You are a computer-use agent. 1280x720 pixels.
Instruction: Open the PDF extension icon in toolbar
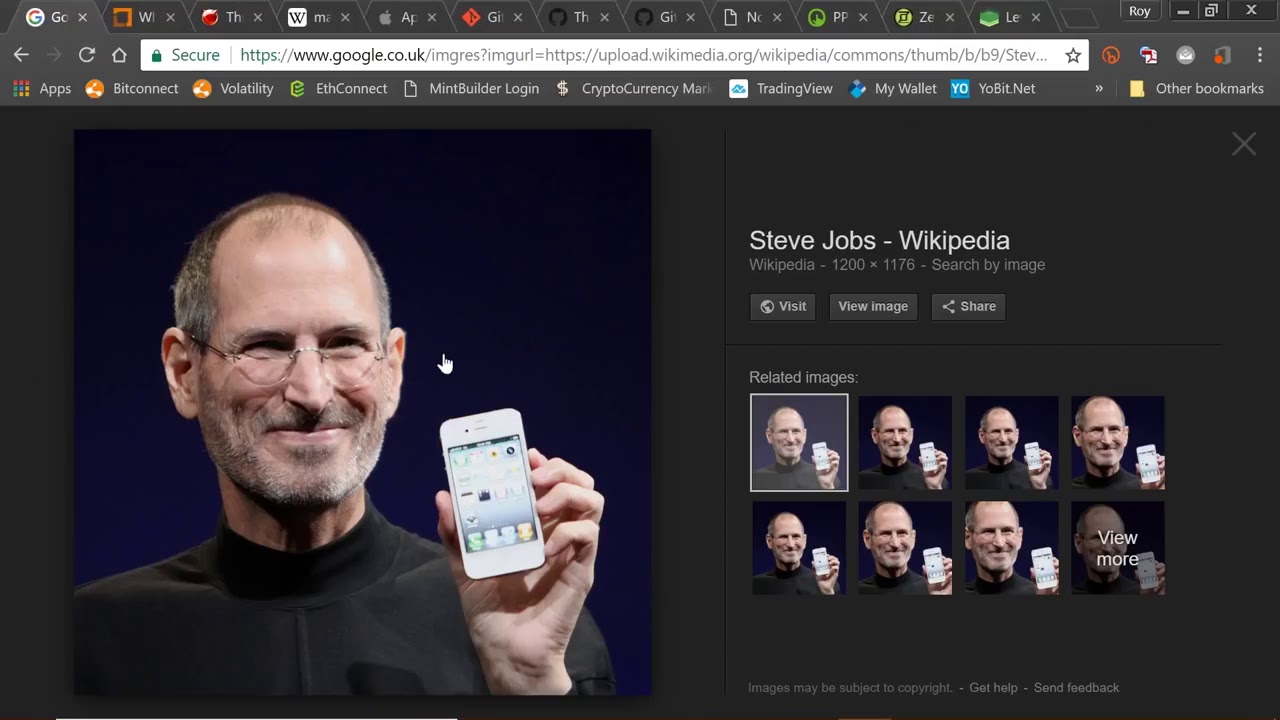(x=1148, y=55)
